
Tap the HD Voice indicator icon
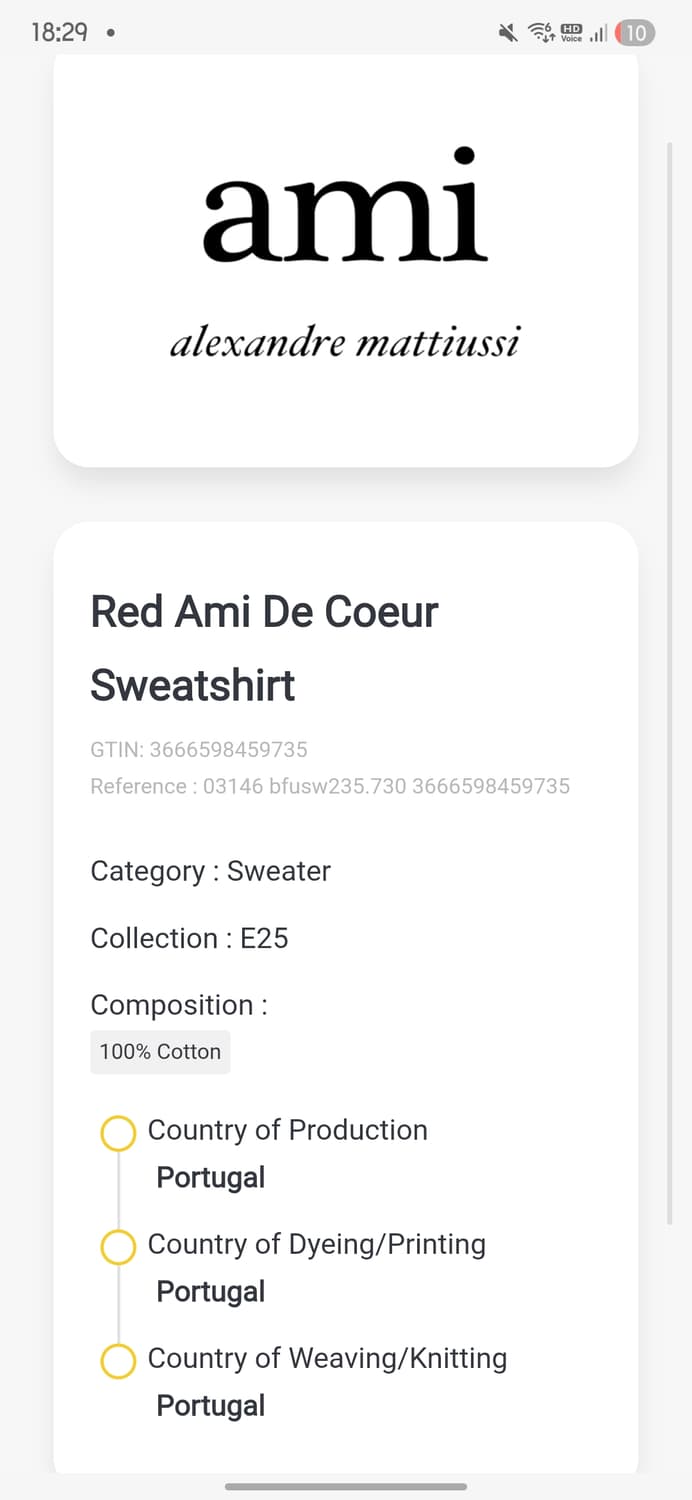click(571, 33)
